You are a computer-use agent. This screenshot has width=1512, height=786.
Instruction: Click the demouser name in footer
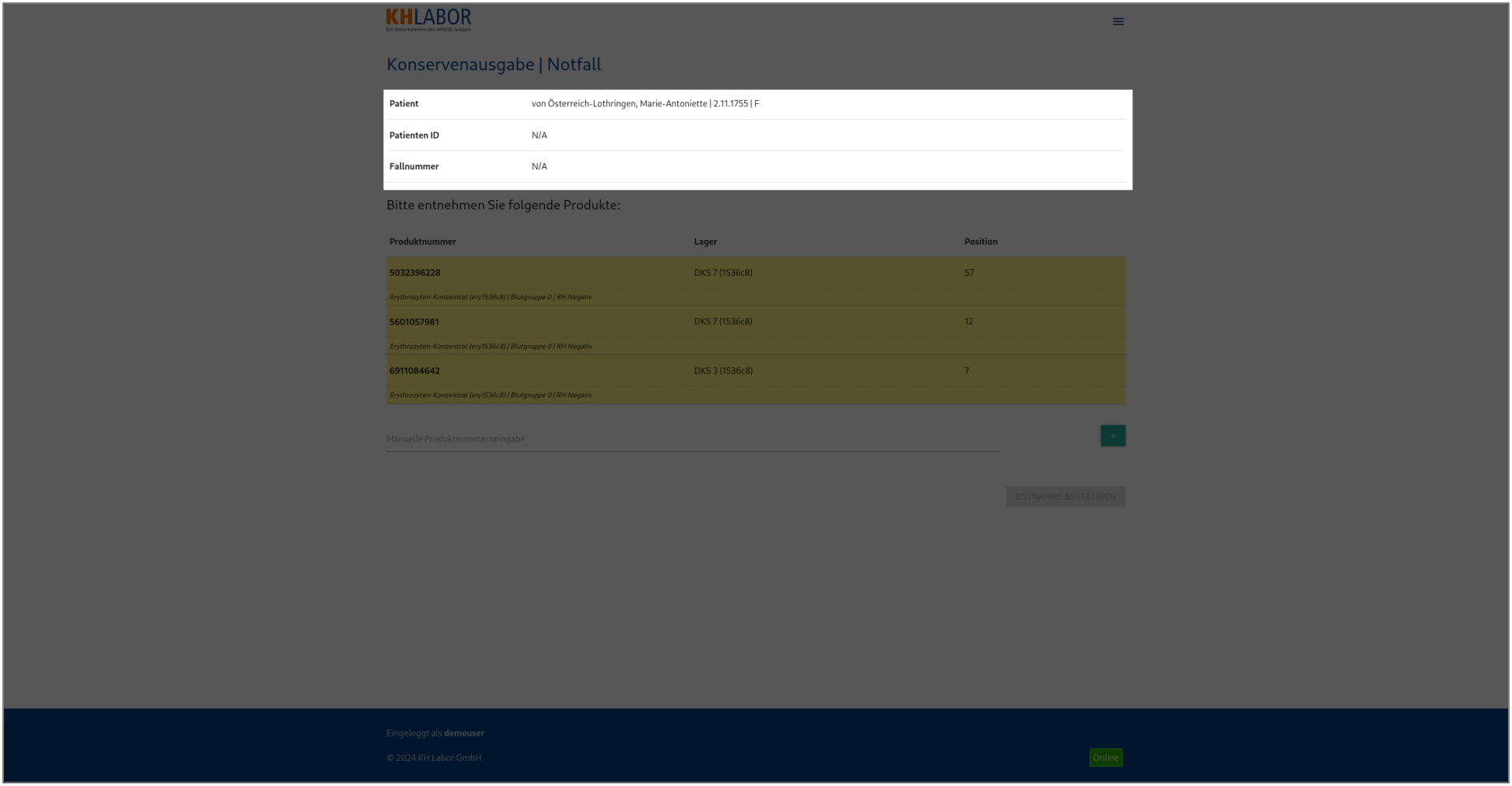pos(464,733)
